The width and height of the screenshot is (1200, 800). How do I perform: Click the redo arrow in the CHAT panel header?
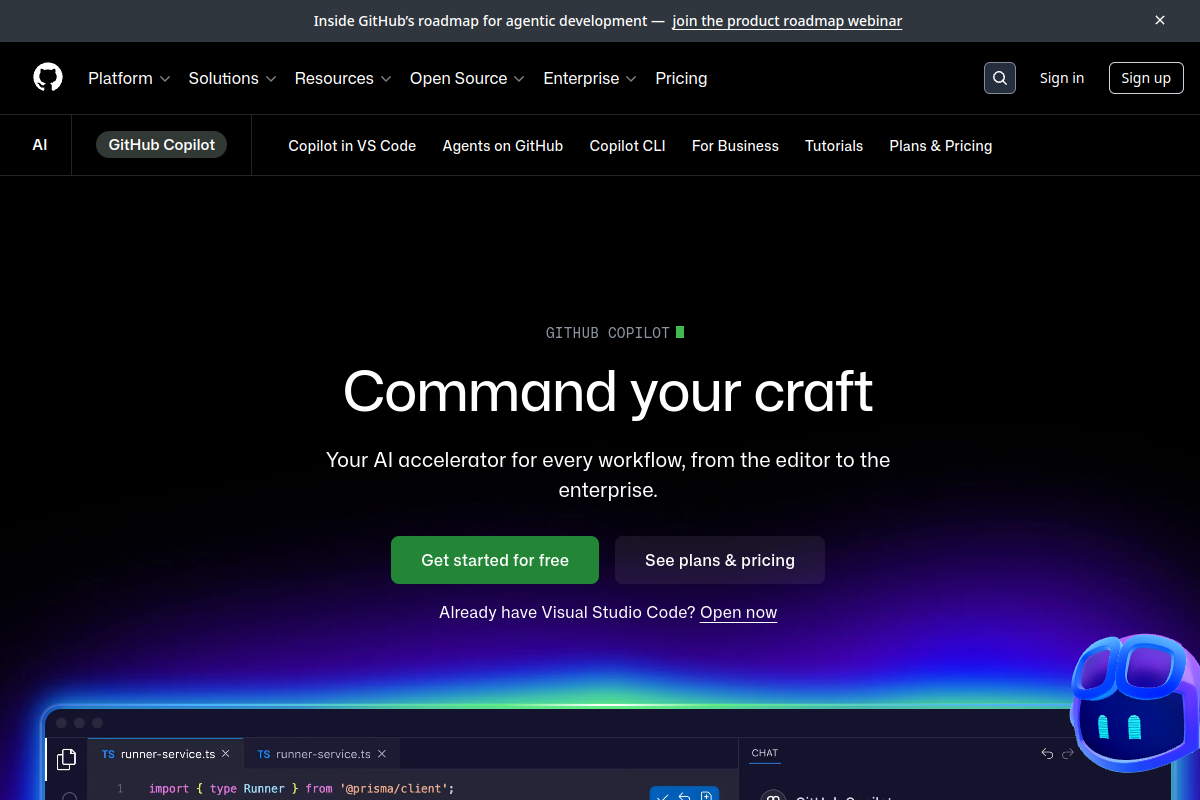(x=1068, y=753)
